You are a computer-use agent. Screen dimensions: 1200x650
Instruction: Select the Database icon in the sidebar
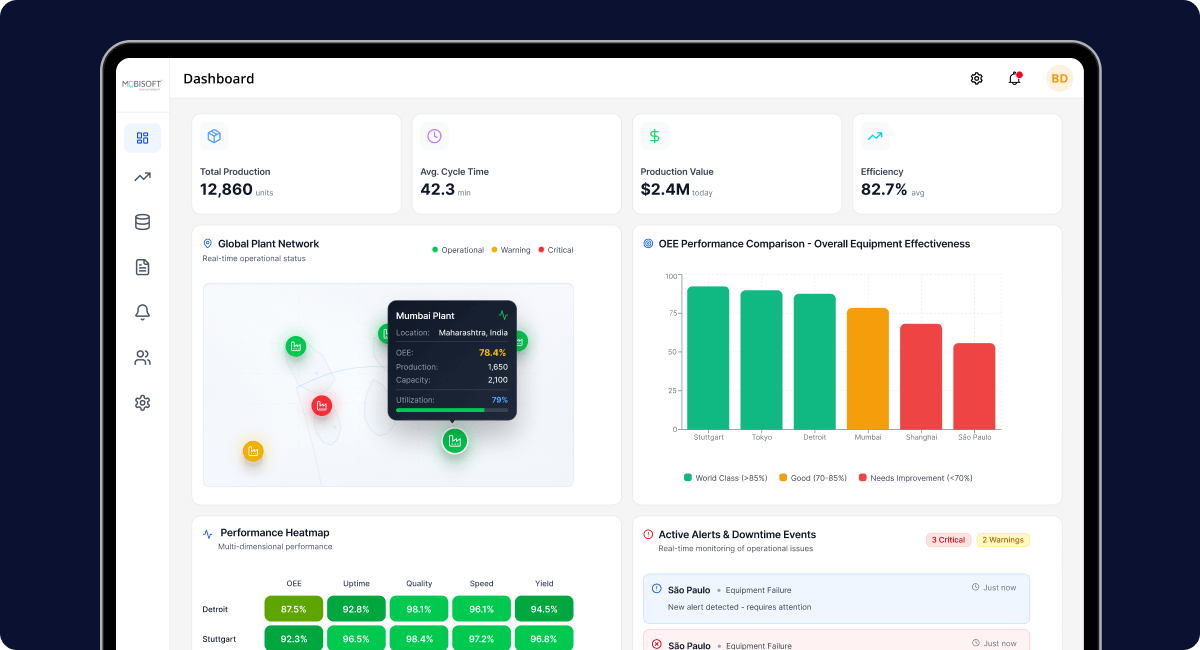tap(141, 222)
